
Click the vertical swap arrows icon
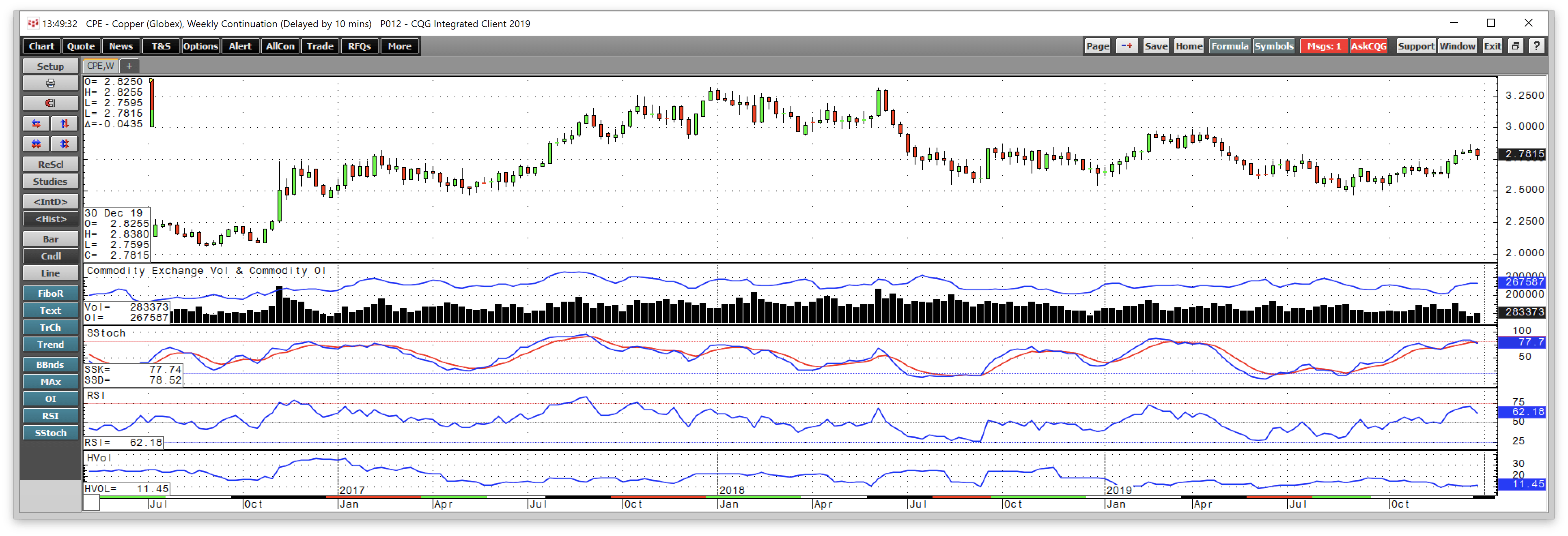pos(65,124)
